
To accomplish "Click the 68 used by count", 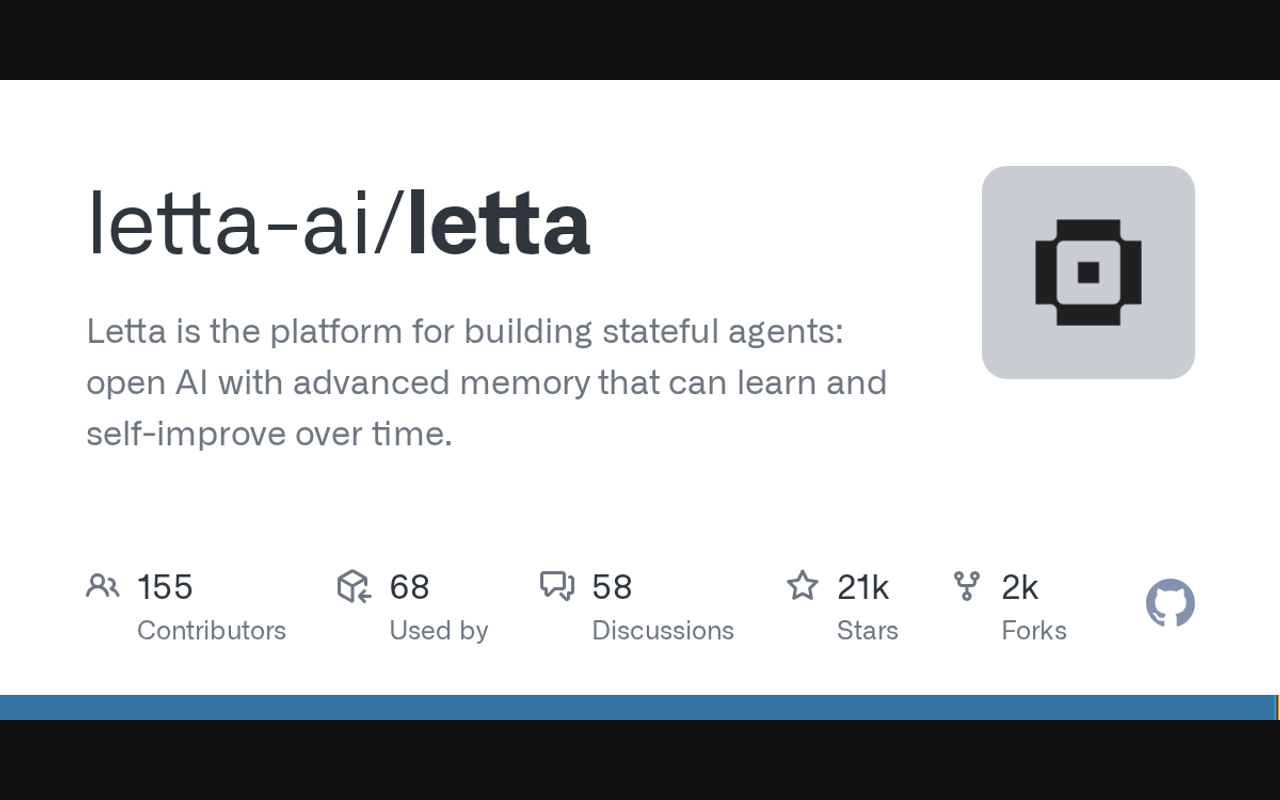I will pyautogui.click(x=409, y=587).
